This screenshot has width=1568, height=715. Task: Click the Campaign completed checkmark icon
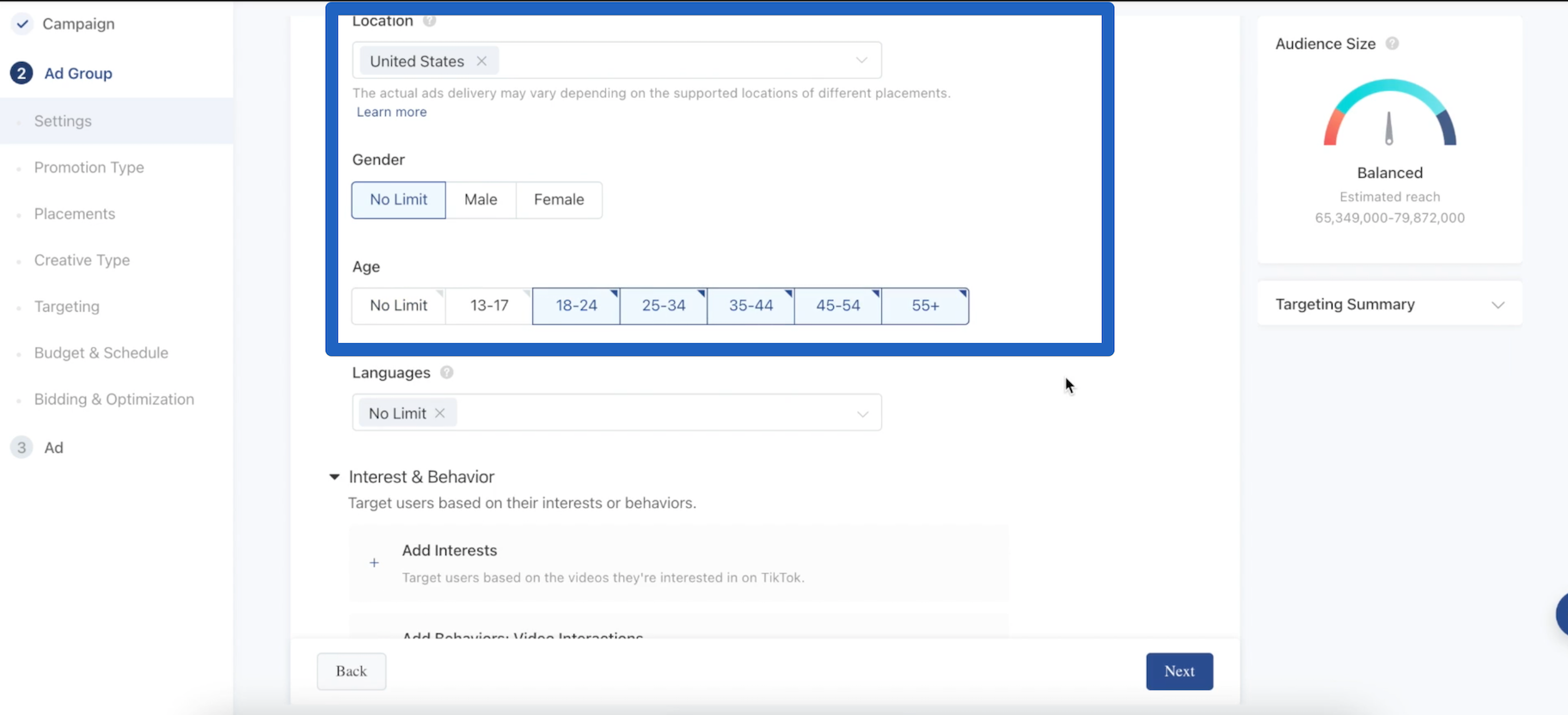pyautogui.click(x=22, y=24)
